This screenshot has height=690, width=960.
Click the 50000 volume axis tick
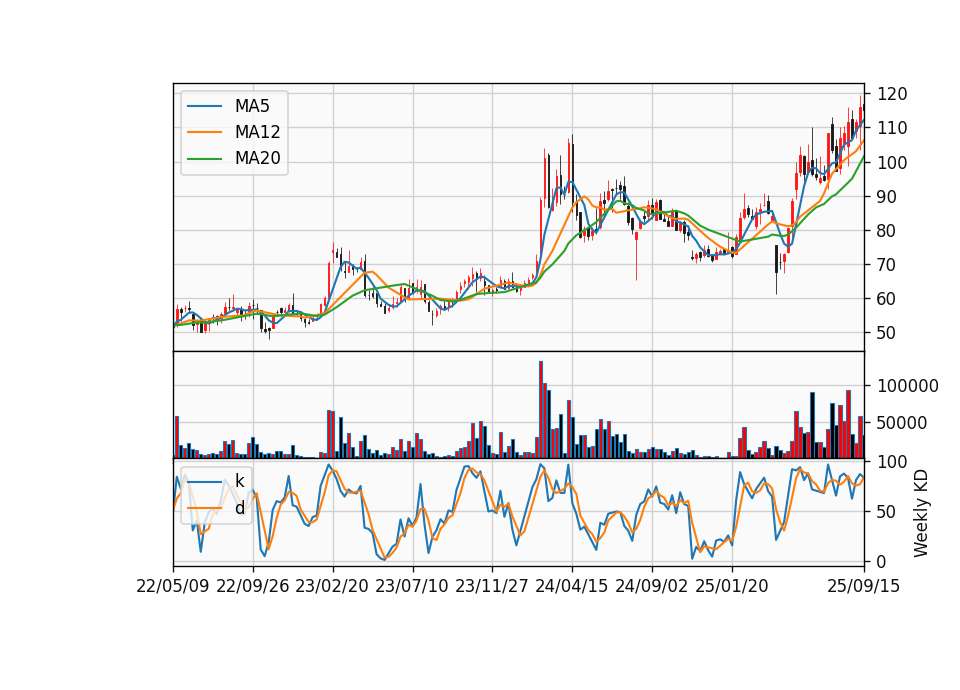902,423
